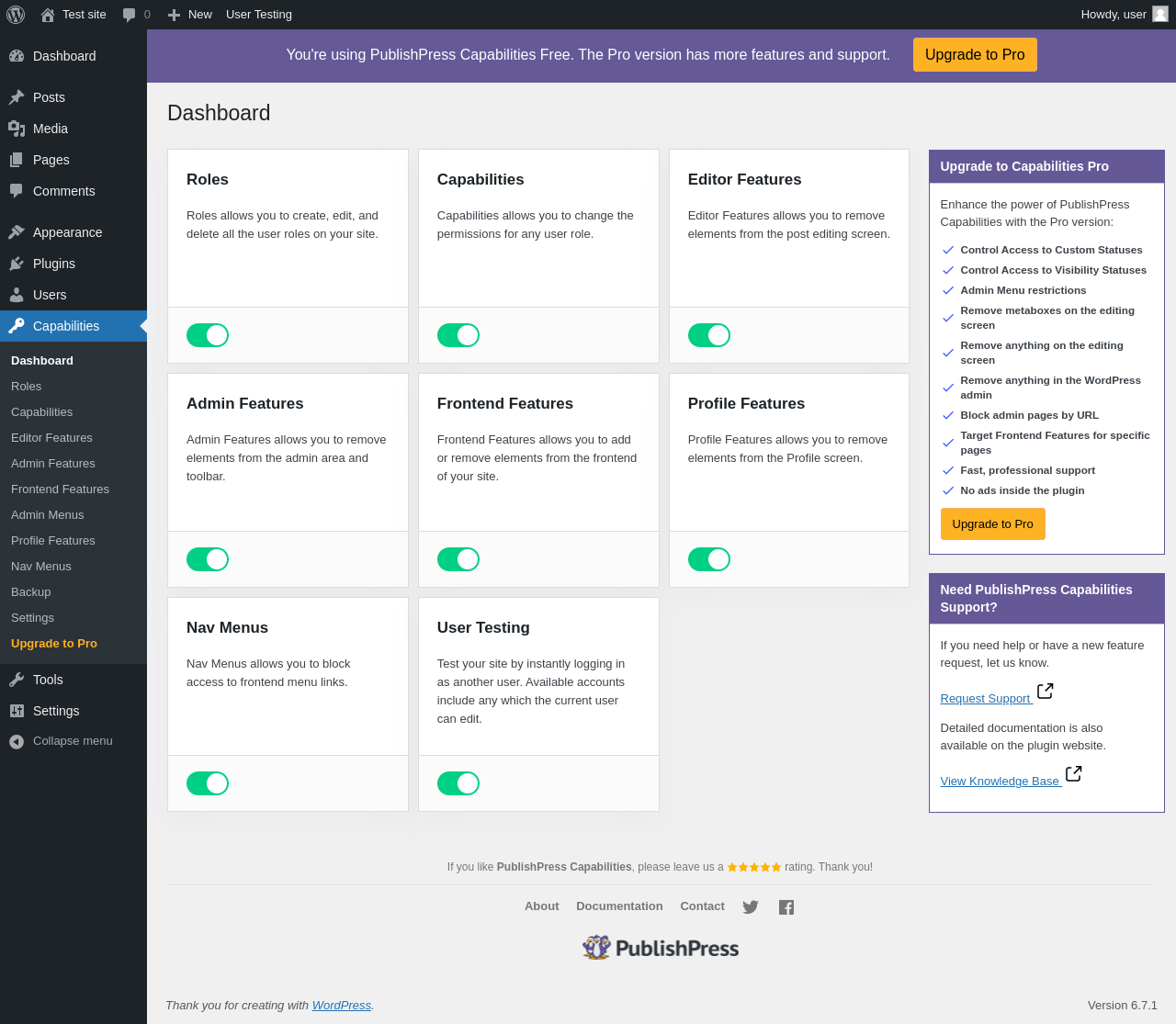
Task: Disable the Capabilities feature switch
Action: (458, 335)
